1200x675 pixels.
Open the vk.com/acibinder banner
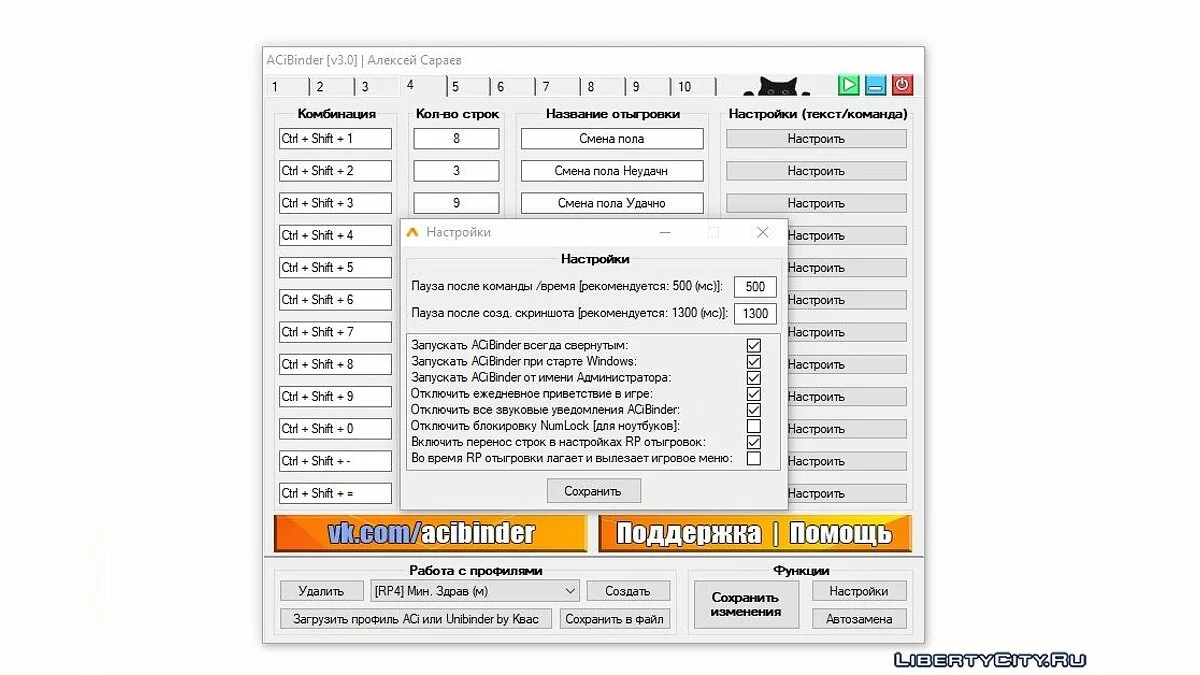pos(431,533)
